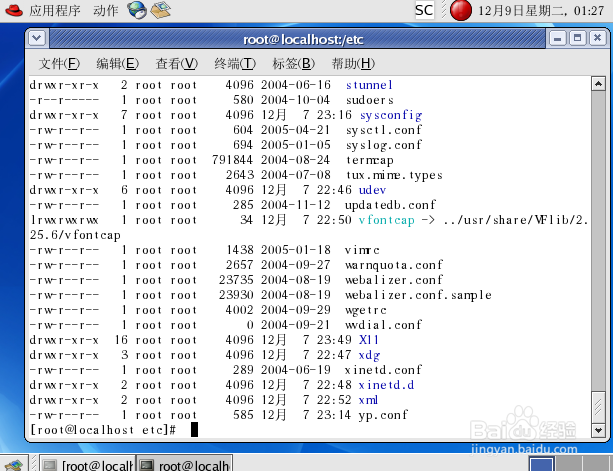Minimize the terminal window
This screenshot has height=471, width=613.
(557, 38)
